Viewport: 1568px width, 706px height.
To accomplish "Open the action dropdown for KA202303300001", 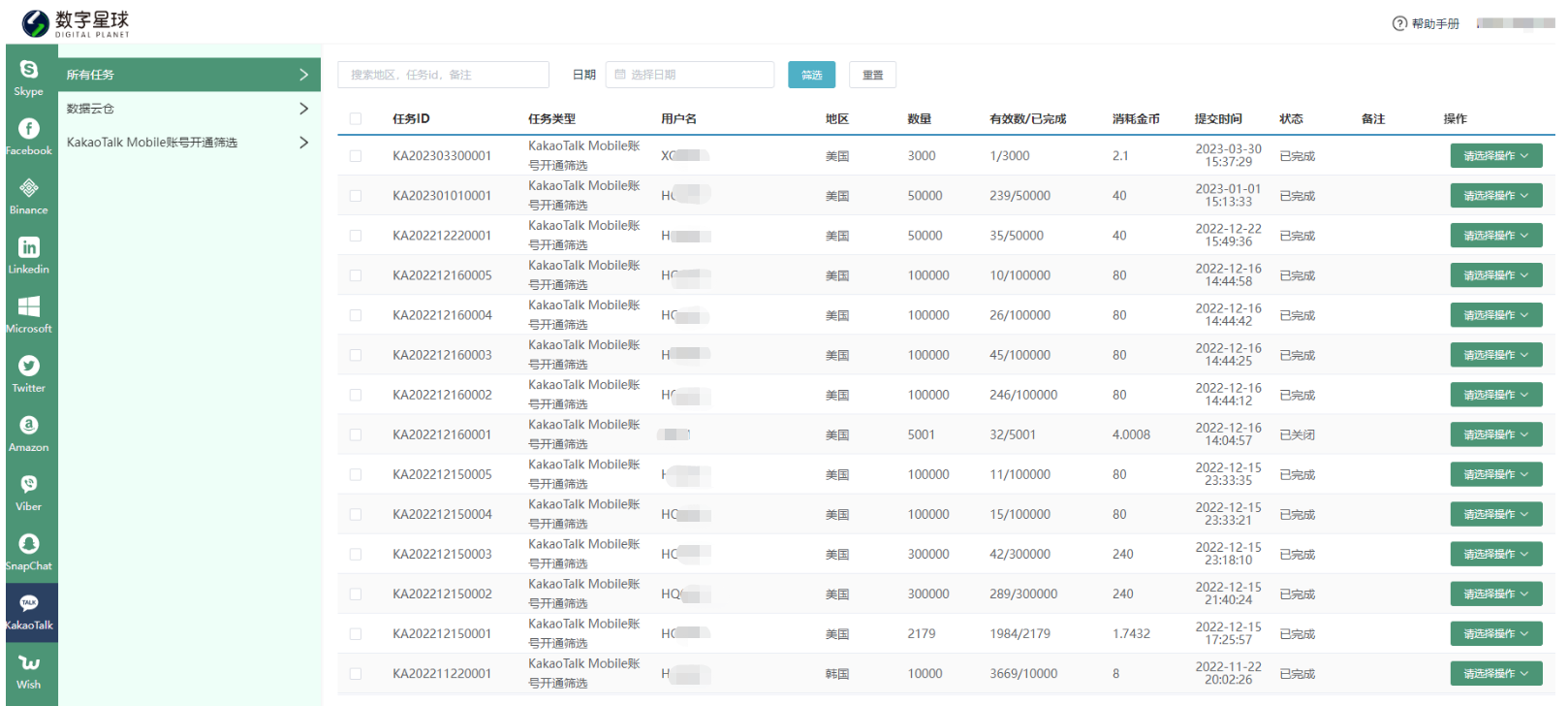I will point(1495,156).
